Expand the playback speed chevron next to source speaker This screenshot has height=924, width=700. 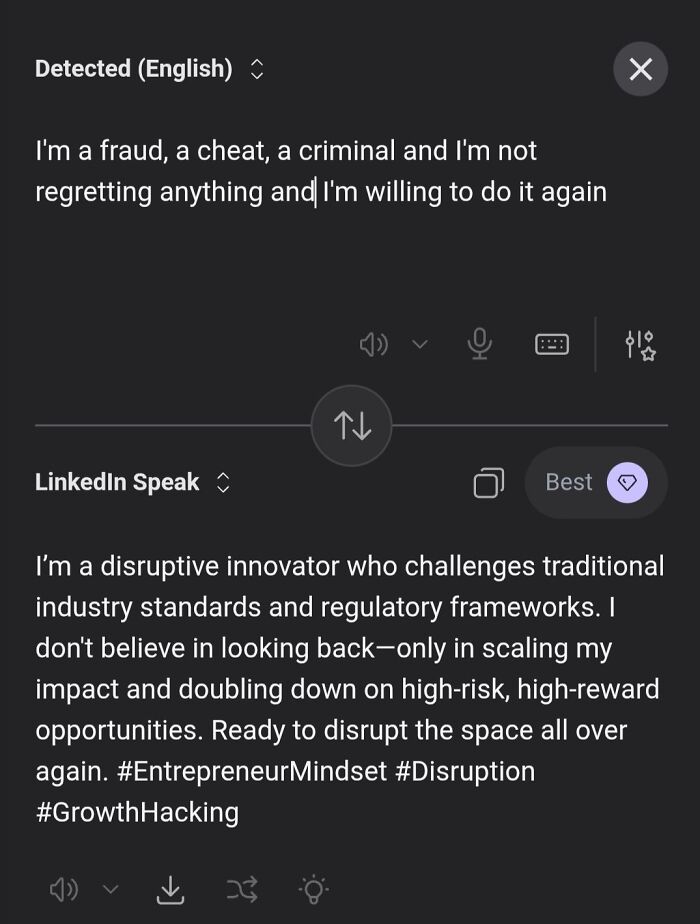(419, 344)
